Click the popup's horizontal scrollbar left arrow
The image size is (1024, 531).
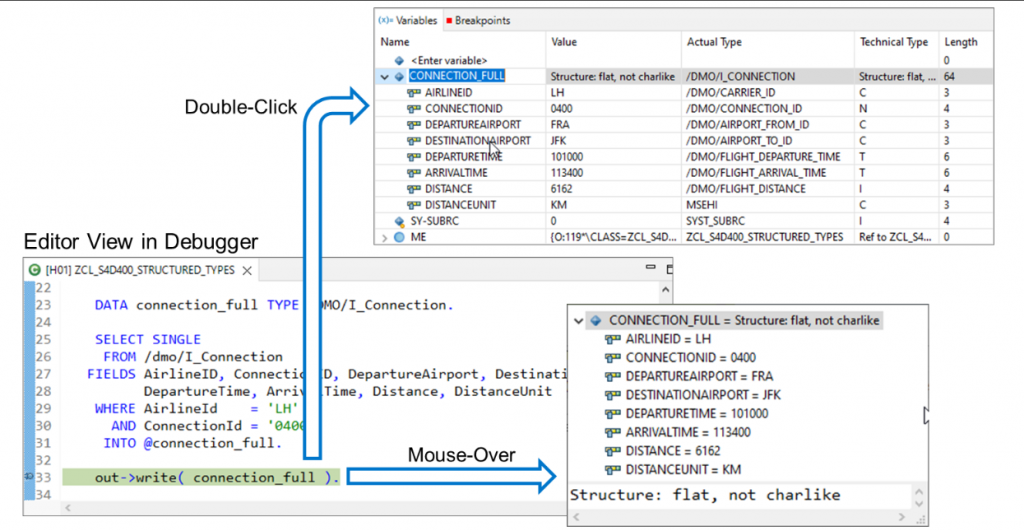576,517
